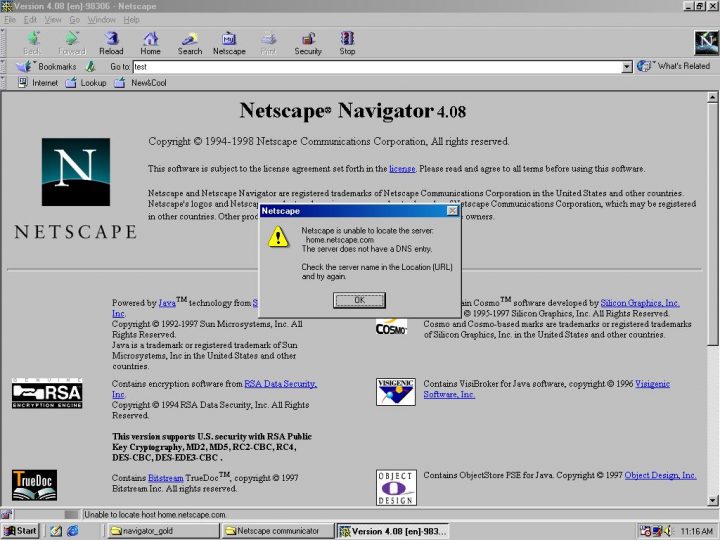Click the My Netscape toolbar icon
720x540 pixels.
click(x=229, y=43)
